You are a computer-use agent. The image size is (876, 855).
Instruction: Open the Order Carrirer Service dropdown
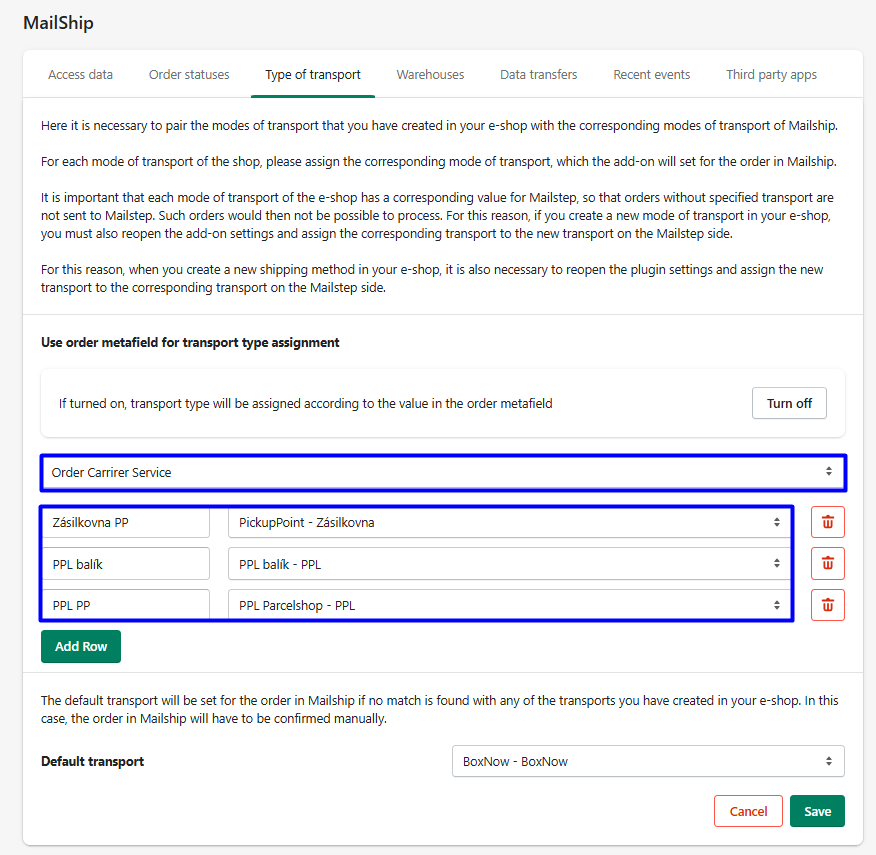tap(443, 472)
